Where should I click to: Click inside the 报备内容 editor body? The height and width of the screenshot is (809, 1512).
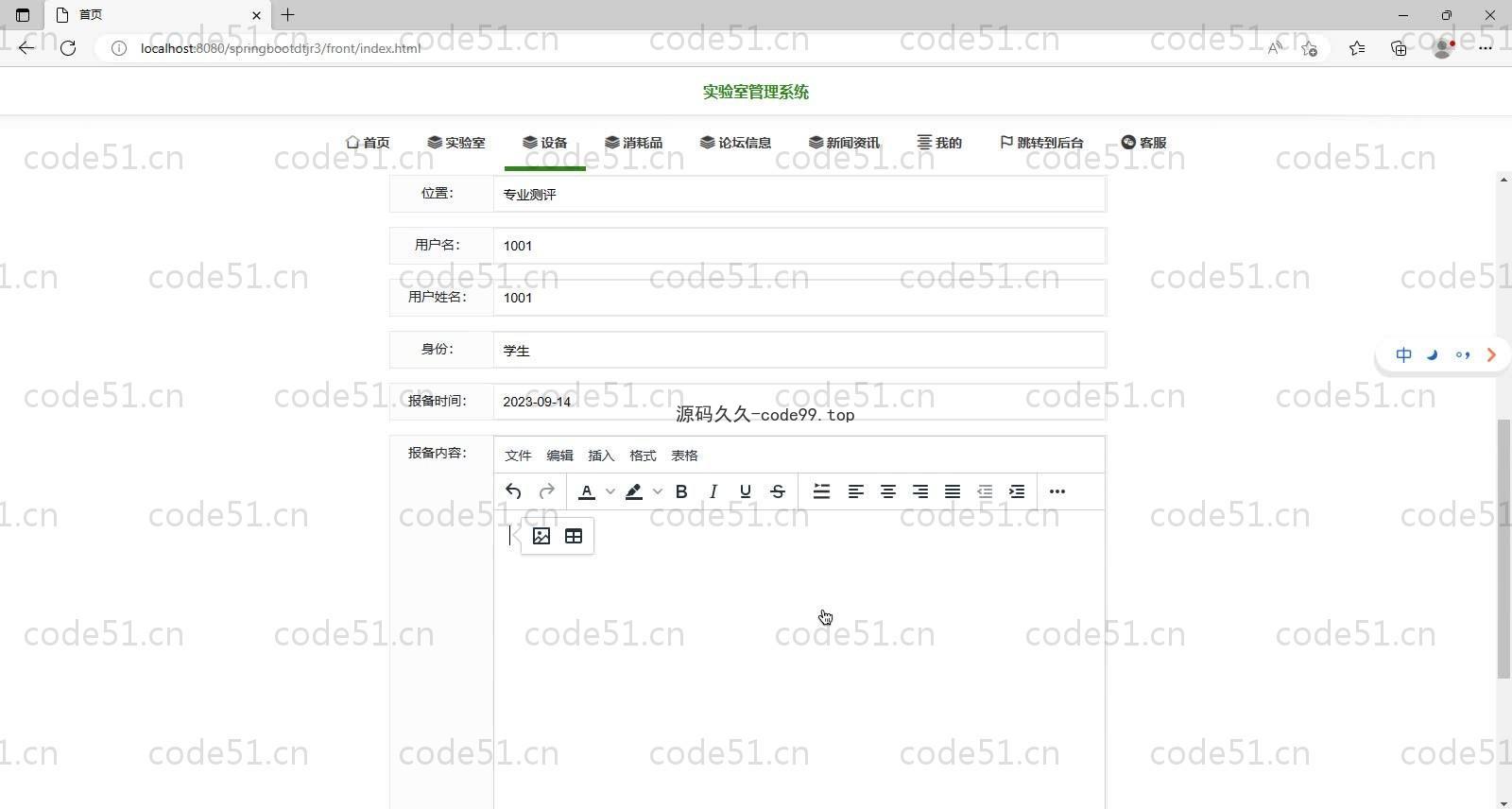pyautogui.click(x=799, y=659)
